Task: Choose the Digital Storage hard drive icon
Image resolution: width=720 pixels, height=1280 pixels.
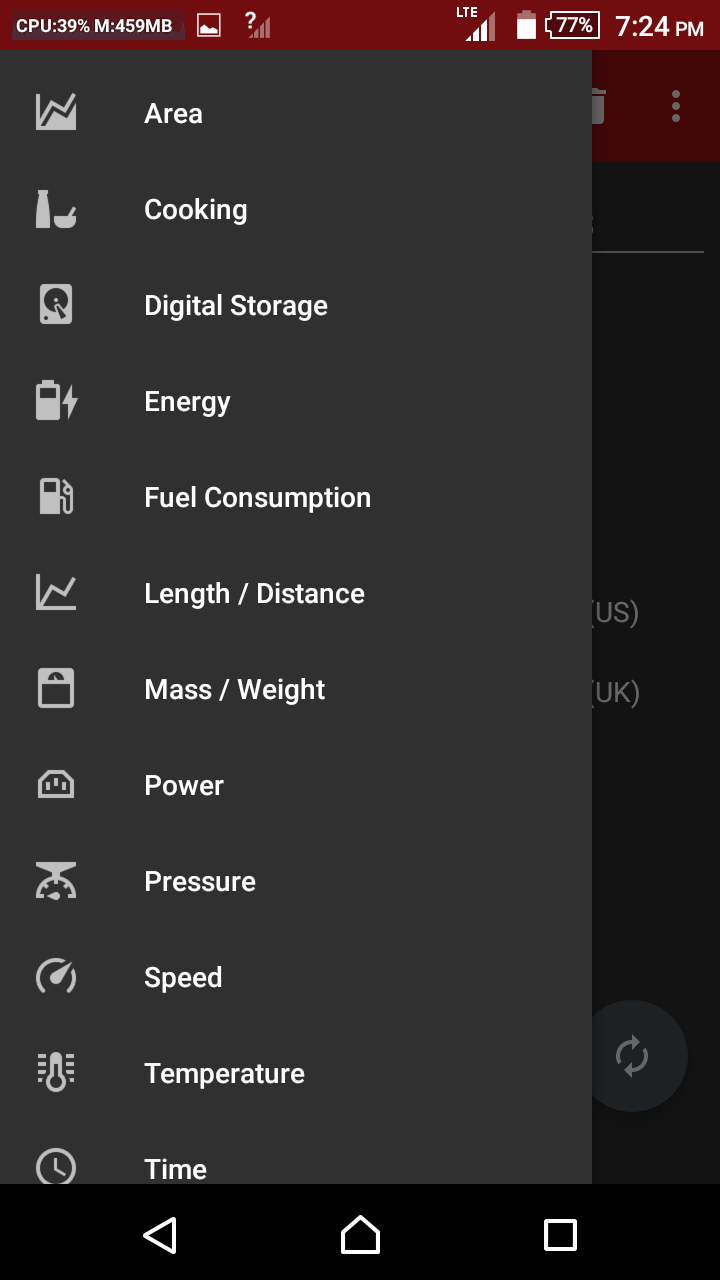Action: click(56, 305)
